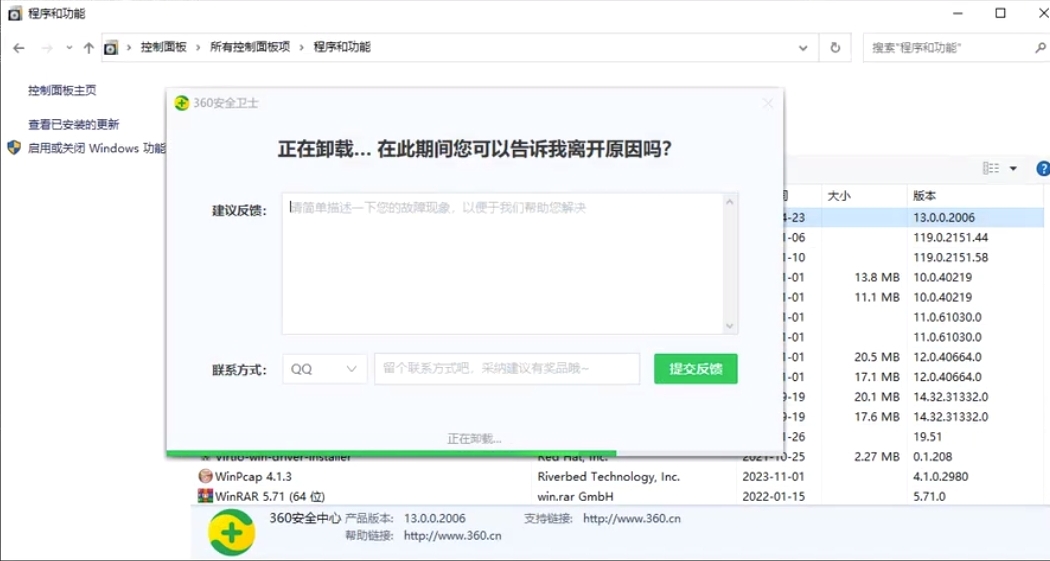Maximize the 程序和功能 window
Viewport: 1050px width, 561px height.
(1000, 13)
